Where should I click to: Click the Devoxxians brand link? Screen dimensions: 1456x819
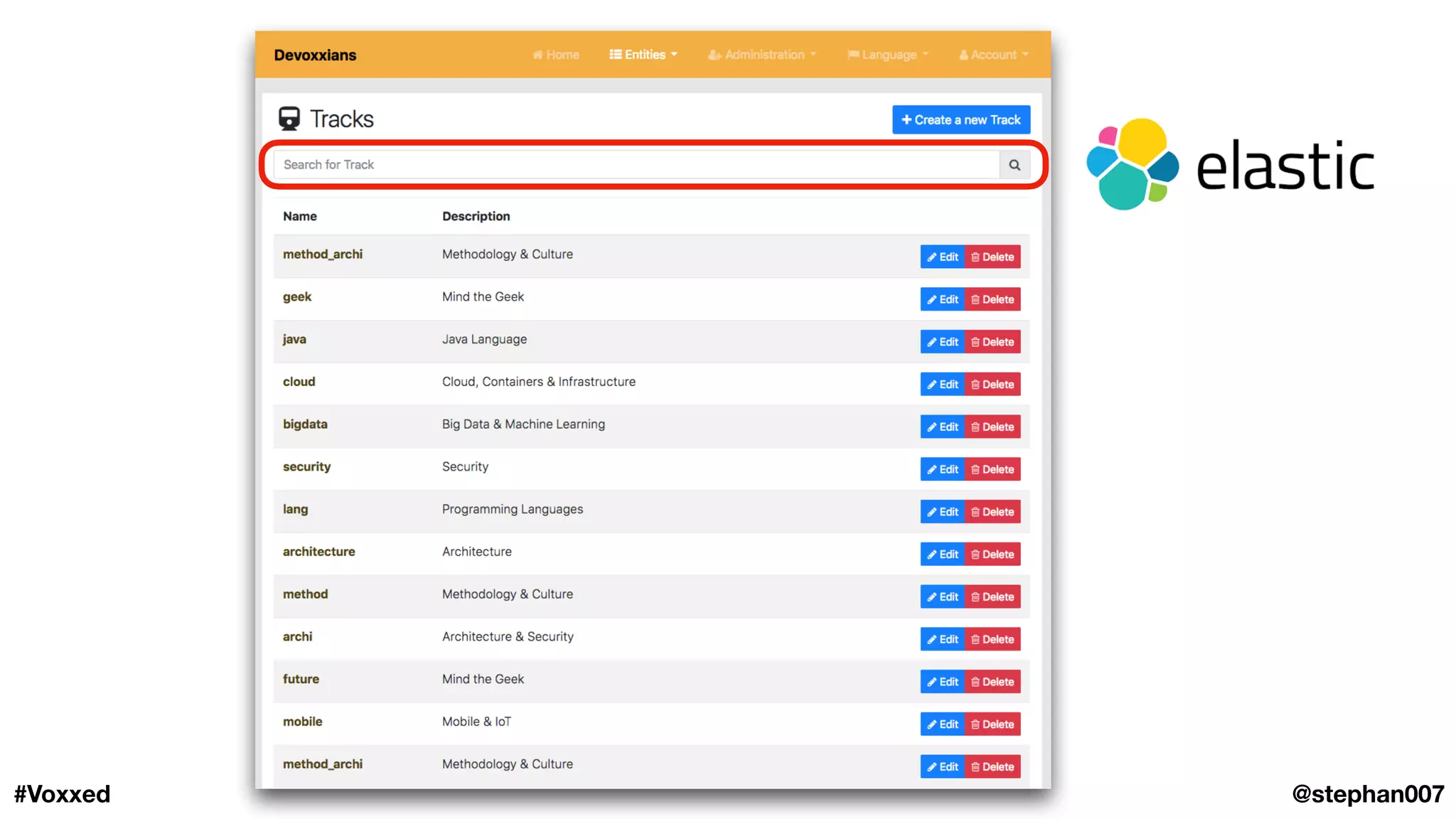tap(315, 55)
